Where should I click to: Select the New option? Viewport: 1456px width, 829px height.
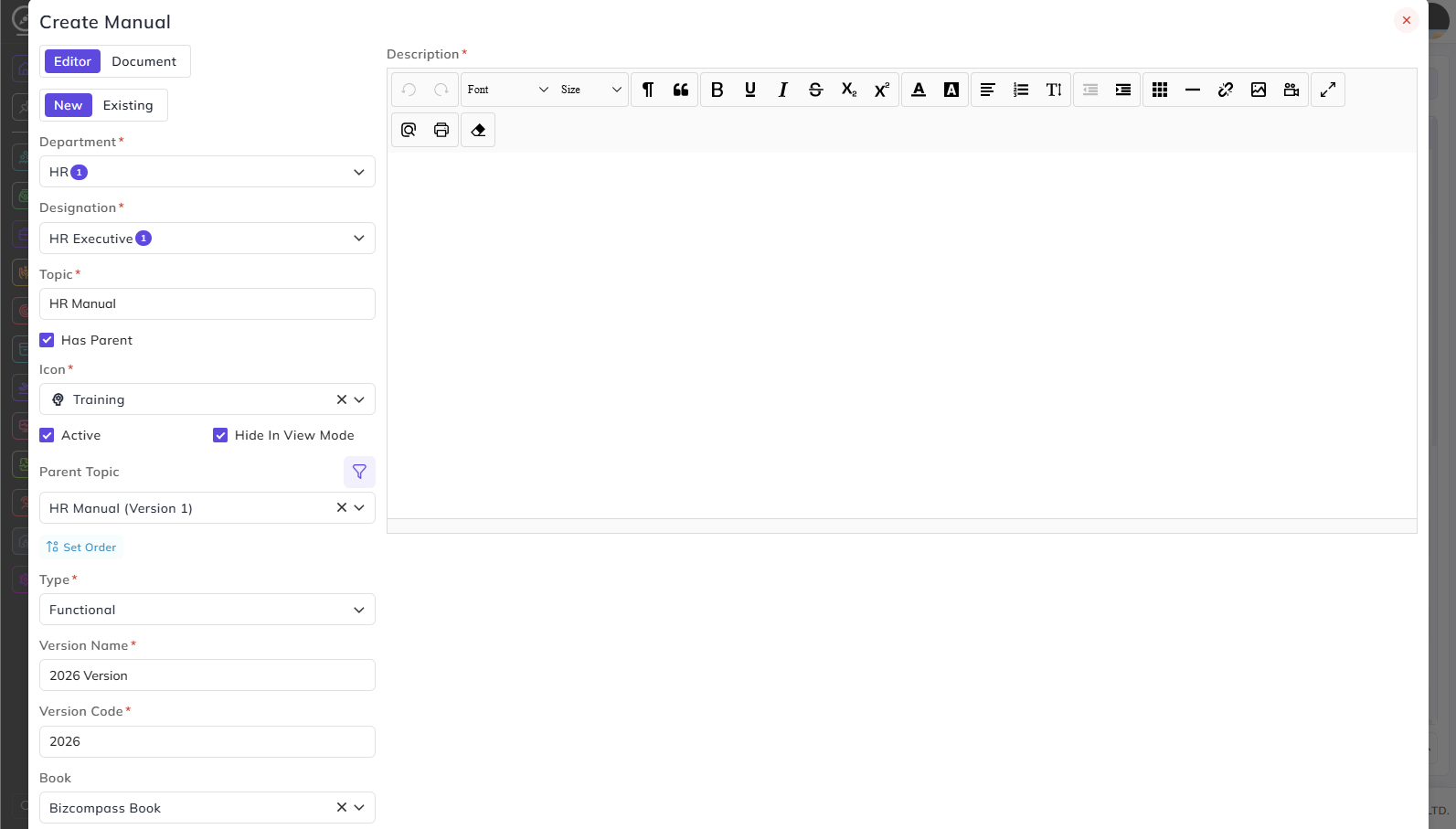coord(68,105)
